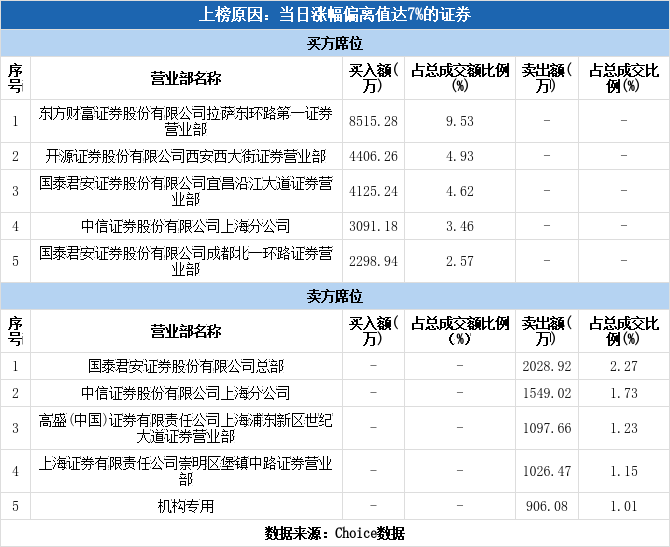
Task: Click 占总成交额比例(%) header in buyer table
Action: click(x=460, y=78)
